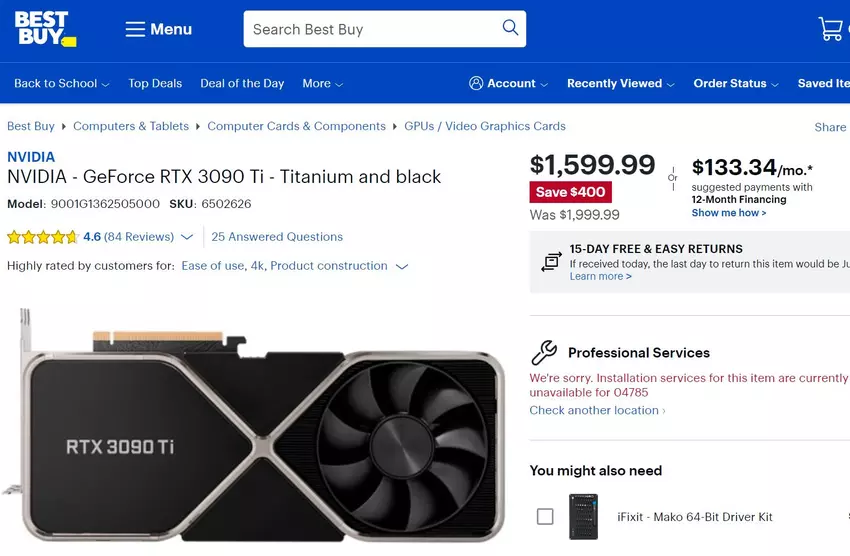Image resolution: width=850 pixels, height=556 pixels.
Task: Click into the Search Best Buy field
Action: [x=370, y=29]
